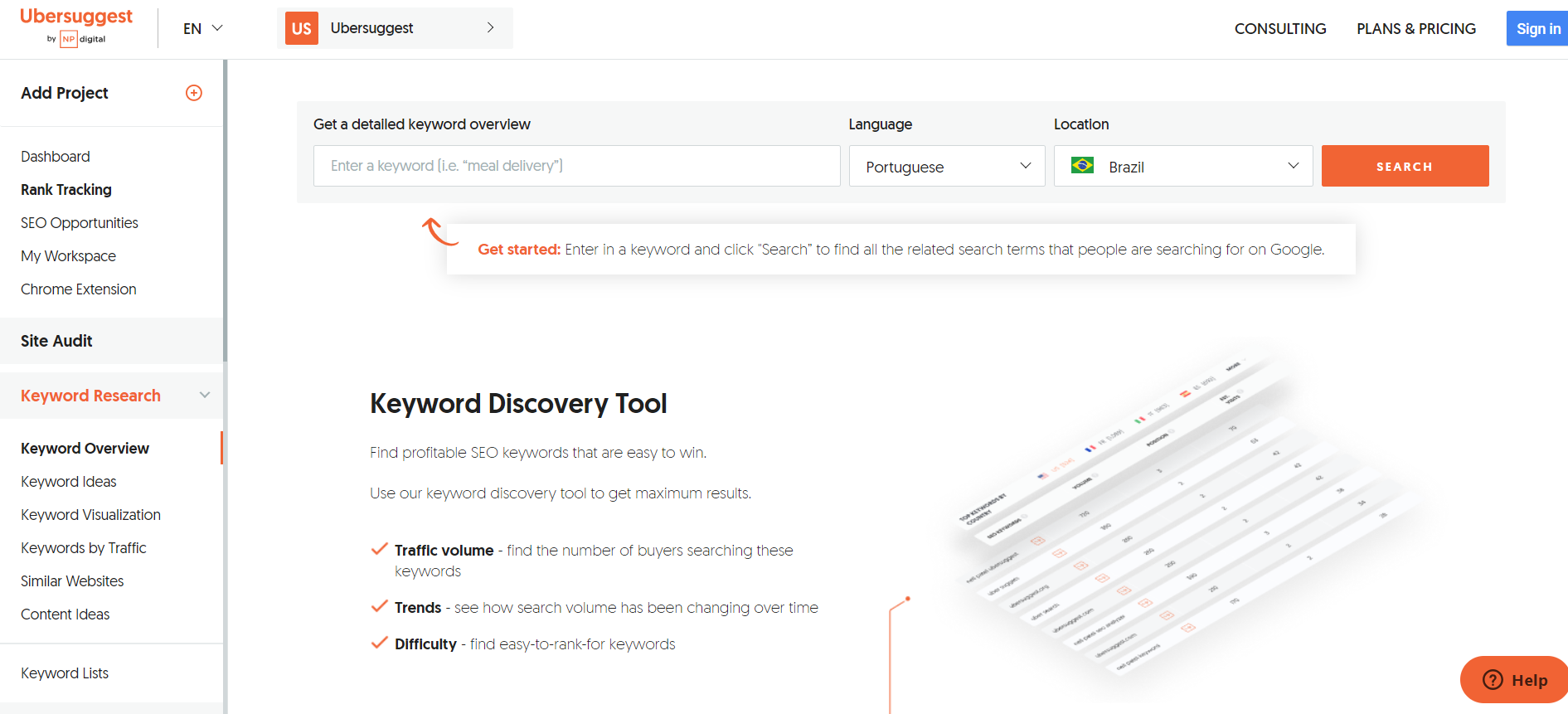Viewport: 1568px width, 714px height.
Task: Collapse the Keyword Research section chevron
Action: coord(205,396)
